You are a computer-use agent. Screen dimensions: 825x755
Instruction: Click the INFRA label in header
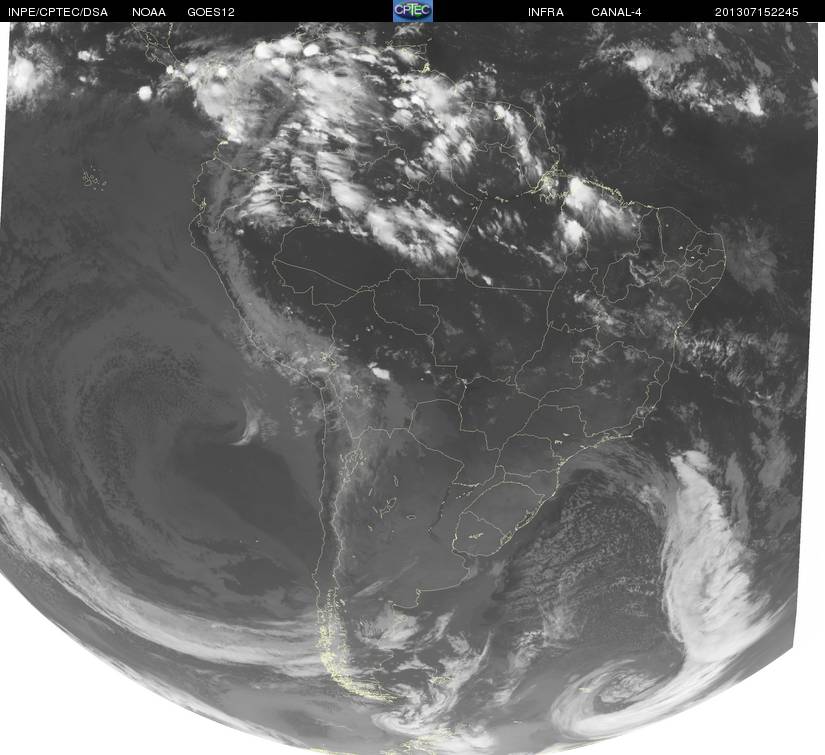(546, 12)
